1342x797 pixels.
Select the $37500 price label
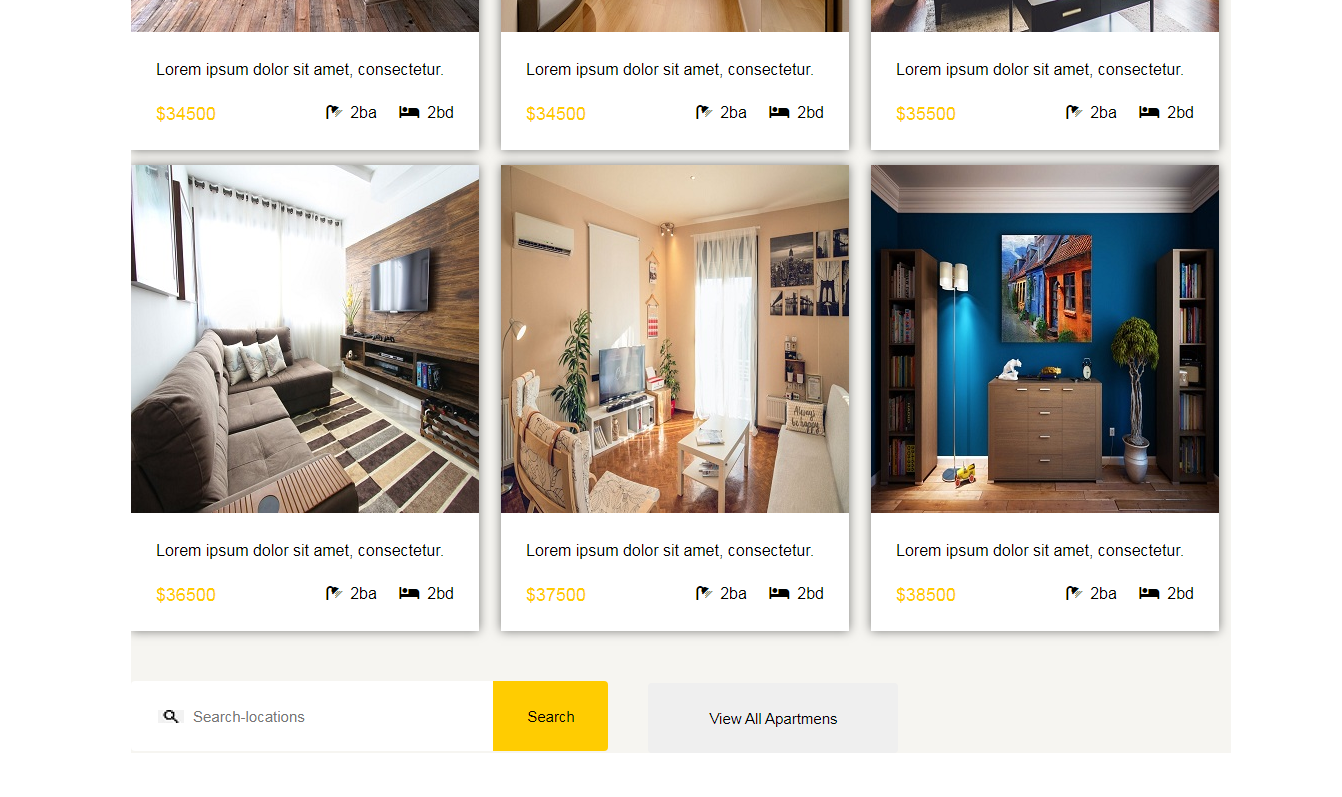point(556,595)
